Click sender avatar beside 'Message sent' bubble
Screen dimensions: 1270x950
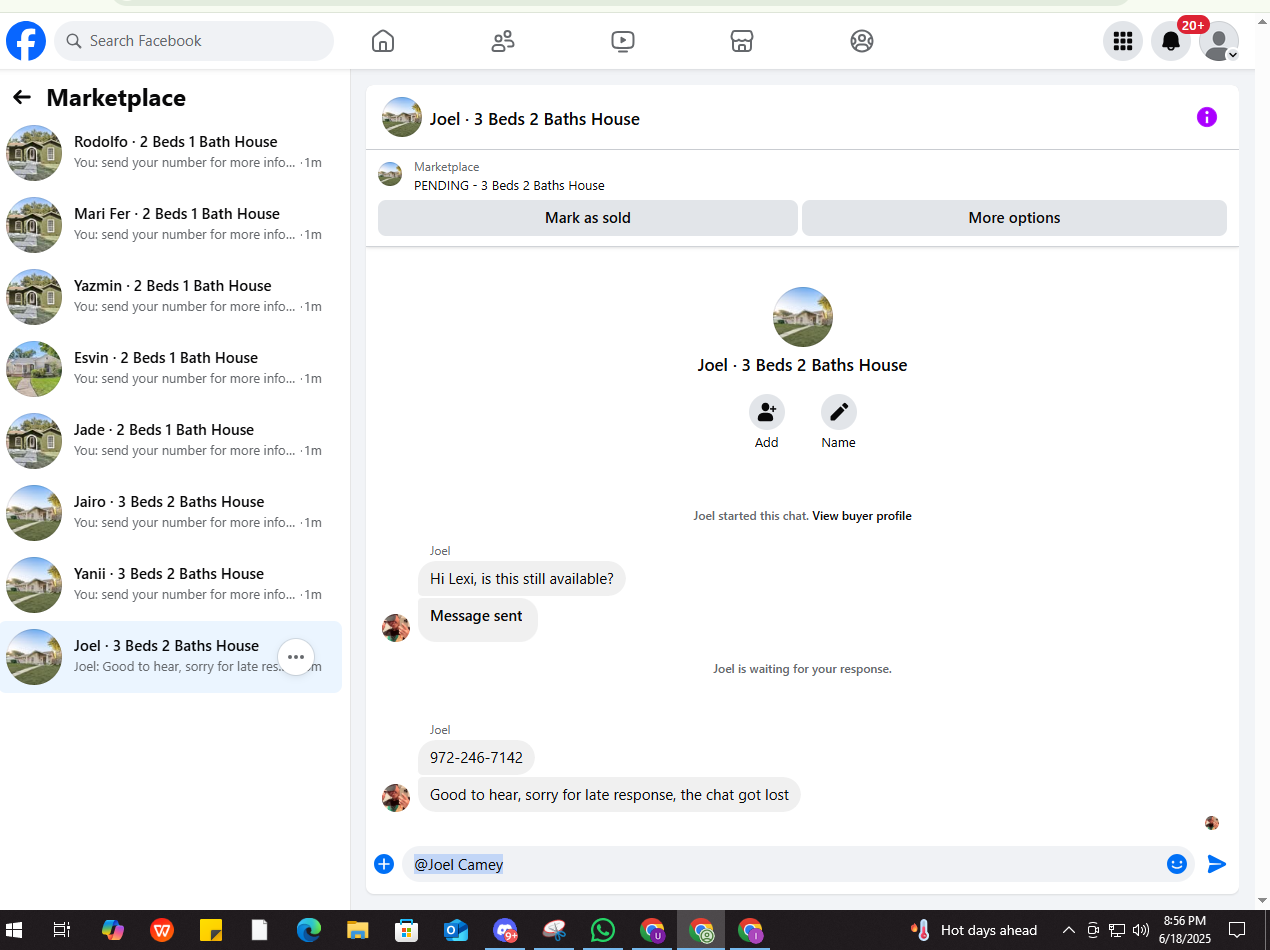pos(396,628)
